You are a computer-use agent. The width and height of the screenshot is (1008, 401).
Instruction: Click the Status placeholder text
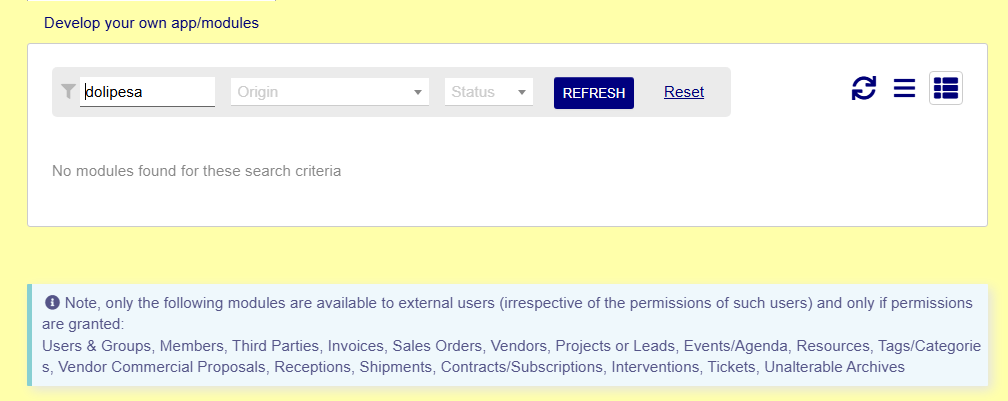[x=473, y=92]
